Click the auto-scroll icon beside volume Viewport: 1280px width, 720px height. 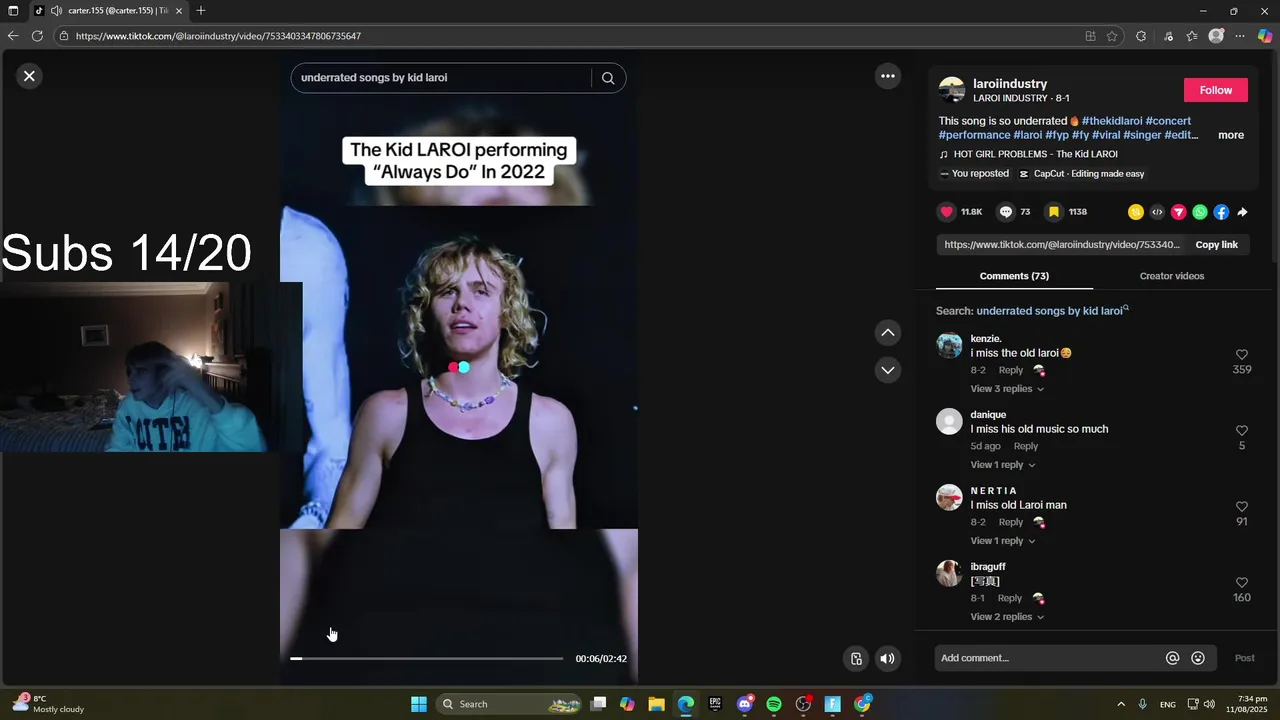click(856, 658)
